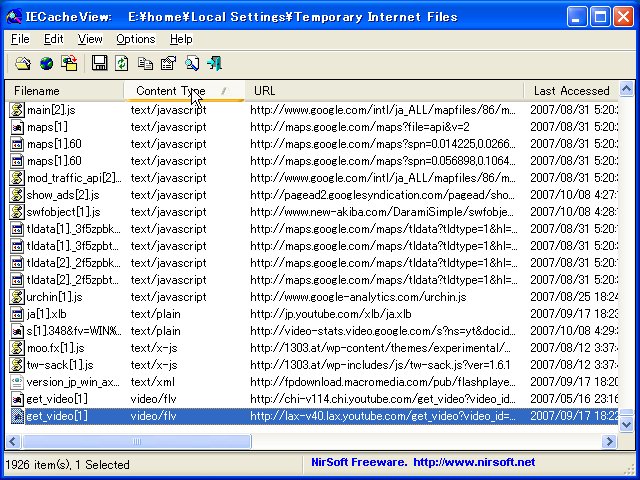Maximize the IECacheView window

pyautogui.click(x=600, y=17)
